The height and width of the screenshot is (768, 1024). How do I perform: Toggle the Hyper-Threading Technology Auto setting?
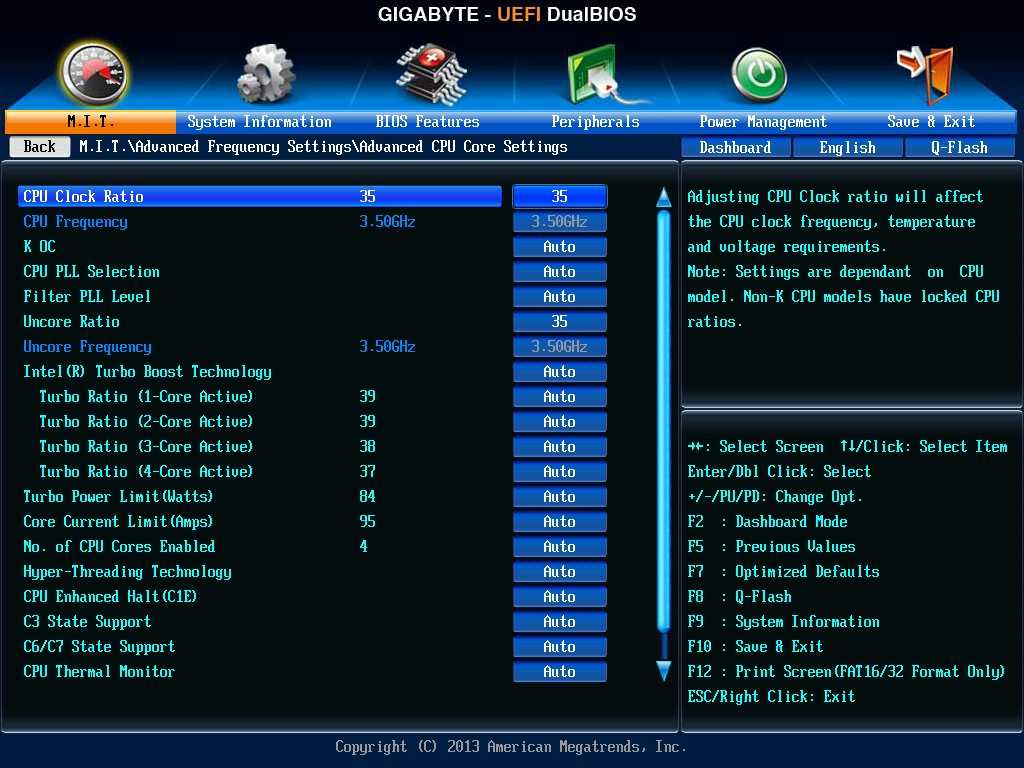[559, 572]
